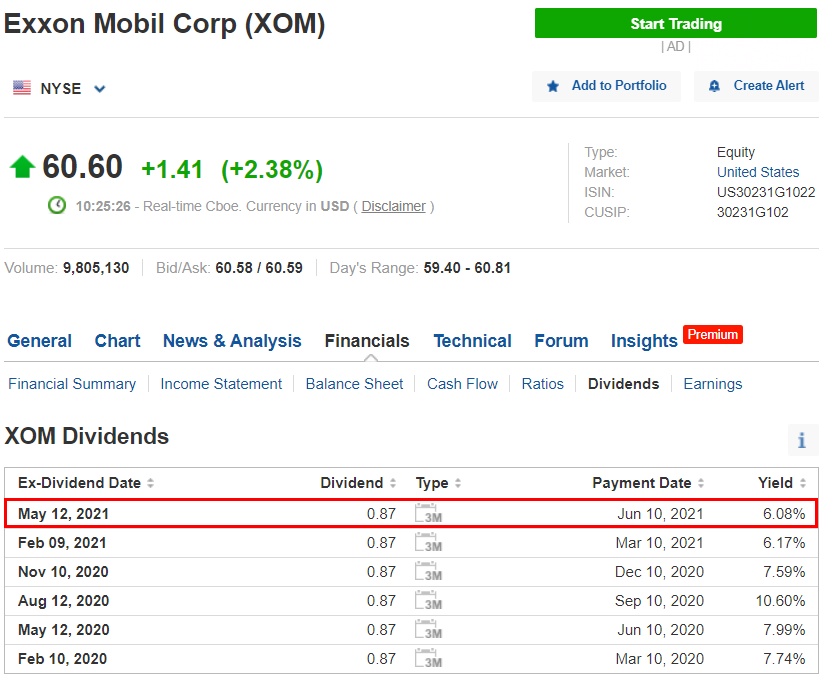Click the Dec 10, 2020 payment date

tap(659, 572)
